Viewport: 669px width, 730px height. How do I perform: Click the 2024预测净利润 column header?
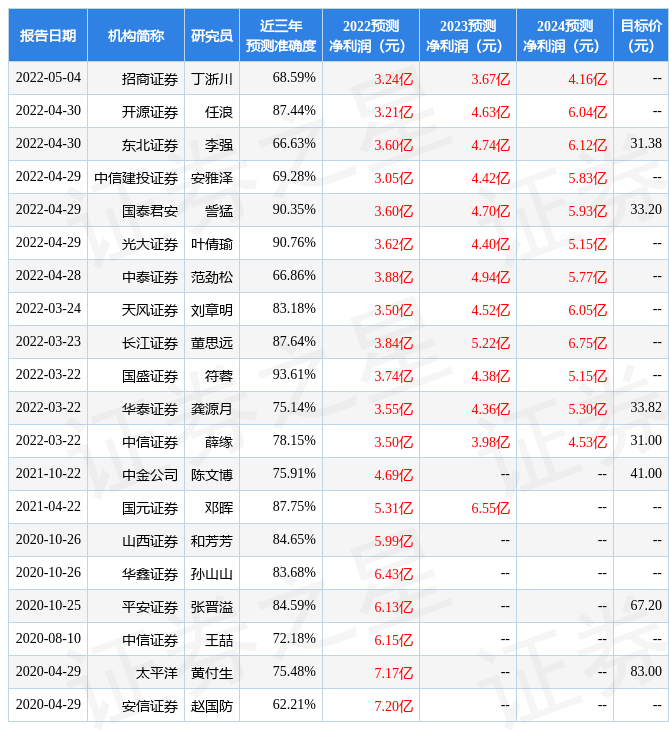point(565,35)
